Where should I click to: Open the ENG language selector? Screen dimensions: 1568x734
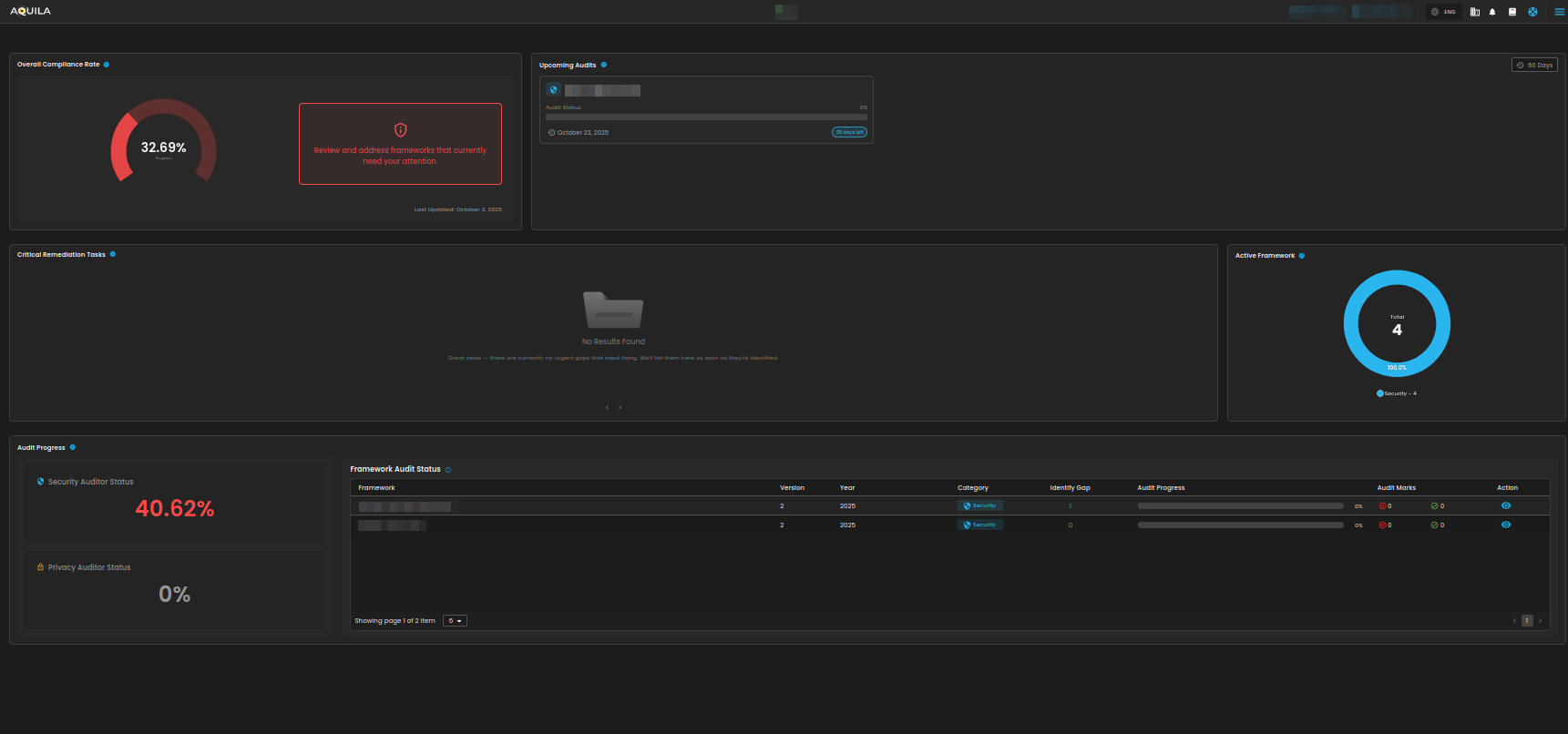1443,12
